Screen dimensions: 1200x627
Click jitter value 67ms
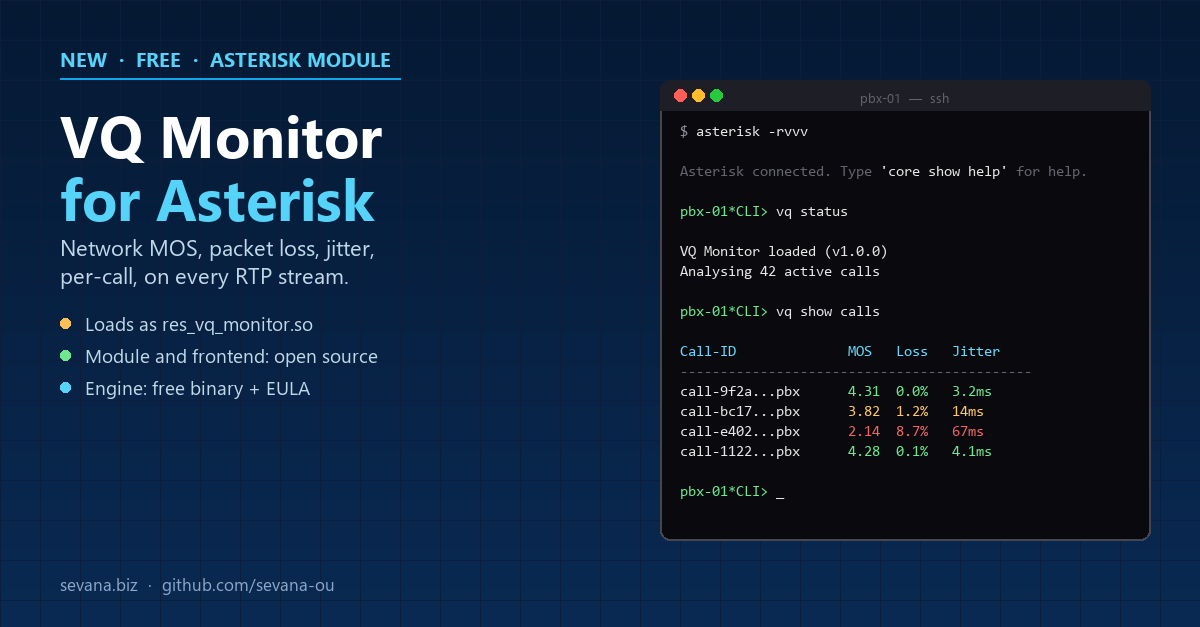pyautogui.click(x=968, y=431)
